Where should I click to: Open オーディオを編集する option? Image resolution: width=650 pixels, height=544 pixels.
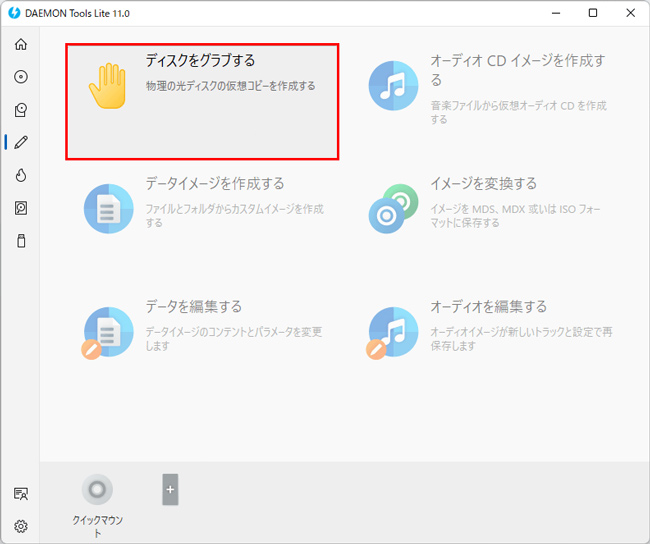click(x=488, y=306)
